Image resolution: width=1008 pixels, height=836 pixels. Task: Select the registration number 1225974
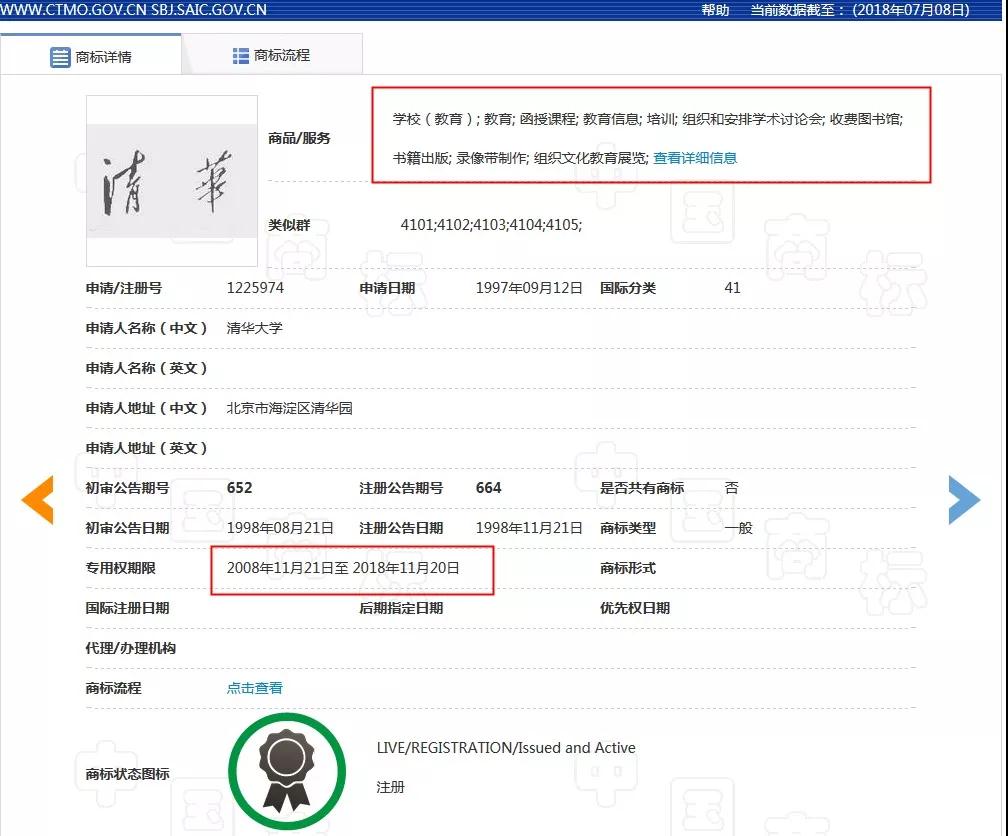click(x=255, y=287)
